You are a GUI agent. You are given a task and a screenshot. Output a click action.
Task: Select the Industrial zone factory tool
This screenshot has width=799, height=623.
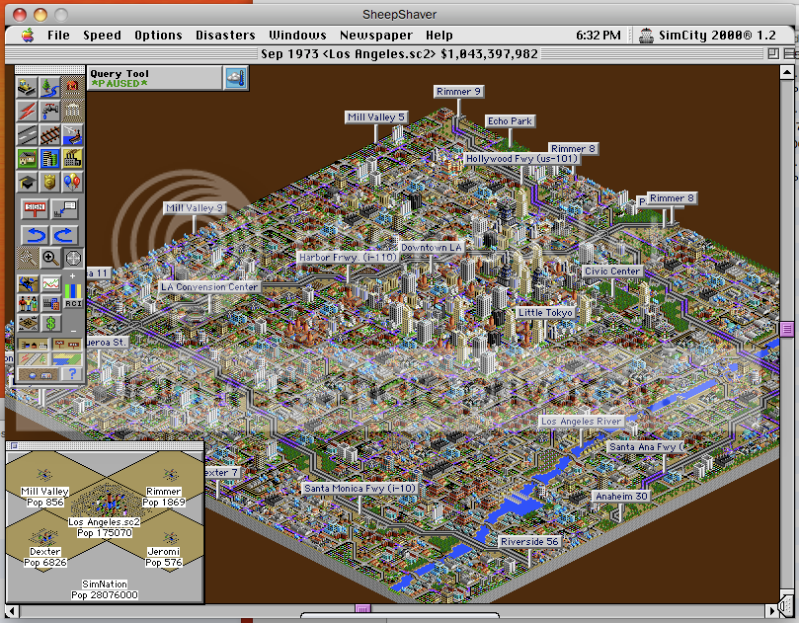[x=72, y=158]
